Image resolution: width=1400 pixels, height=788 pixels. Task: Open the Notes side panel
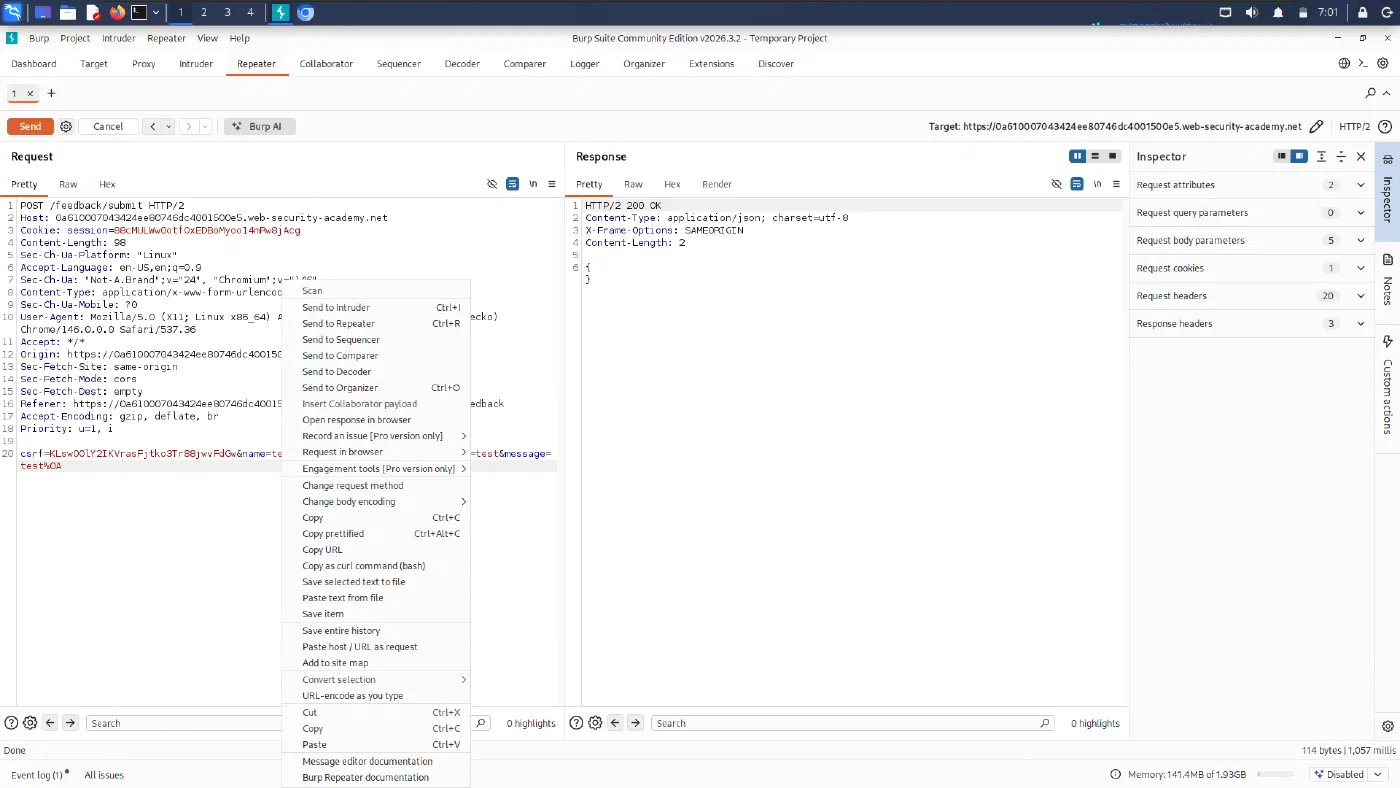pos(1387,281)
